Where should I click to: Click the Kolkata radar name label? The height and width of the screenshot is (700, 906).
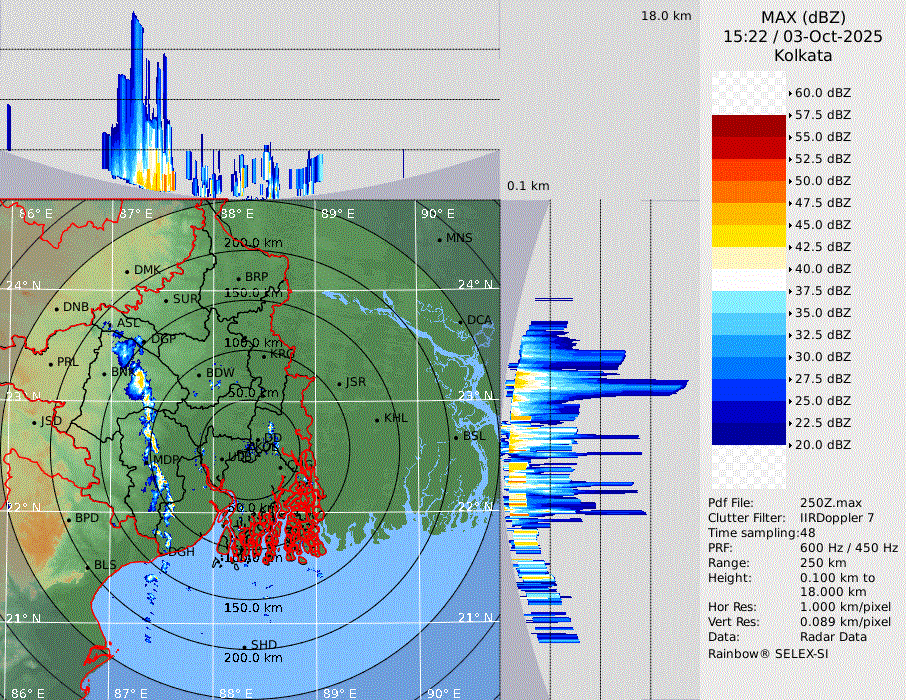click(803, 55)
